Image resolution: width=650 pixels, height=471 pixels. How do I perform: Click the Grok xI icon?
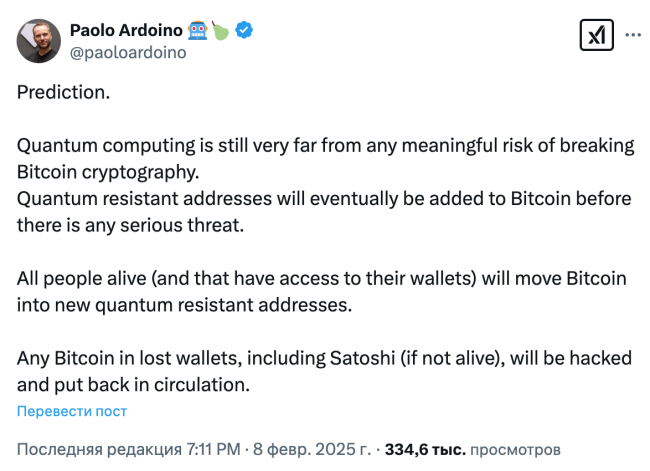pos(597,35)
